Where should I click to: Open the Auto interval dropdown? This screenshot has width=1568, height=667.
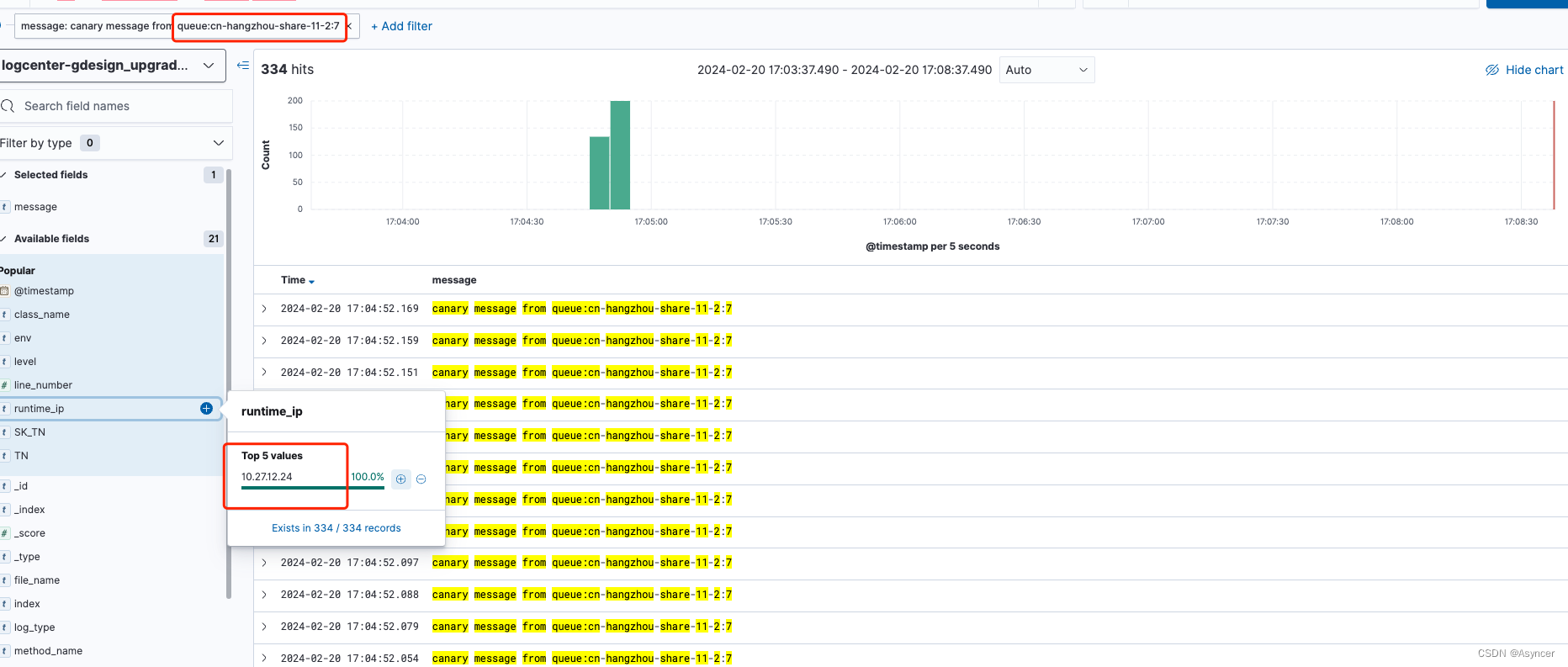[1047, 70]
